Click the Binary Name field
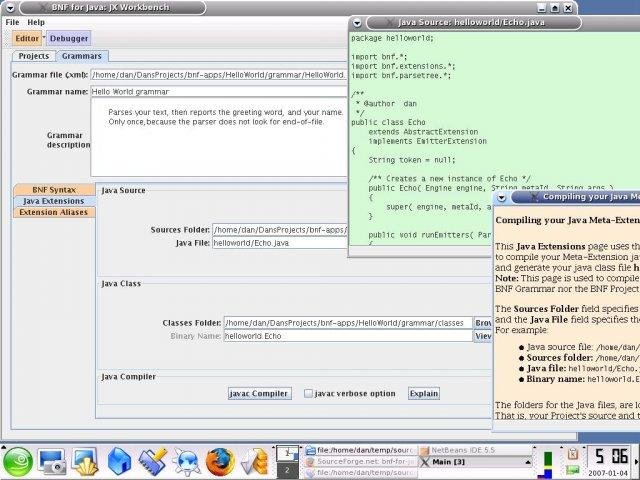This screenshot has height=480, width=640. click(x=348, y=336)
